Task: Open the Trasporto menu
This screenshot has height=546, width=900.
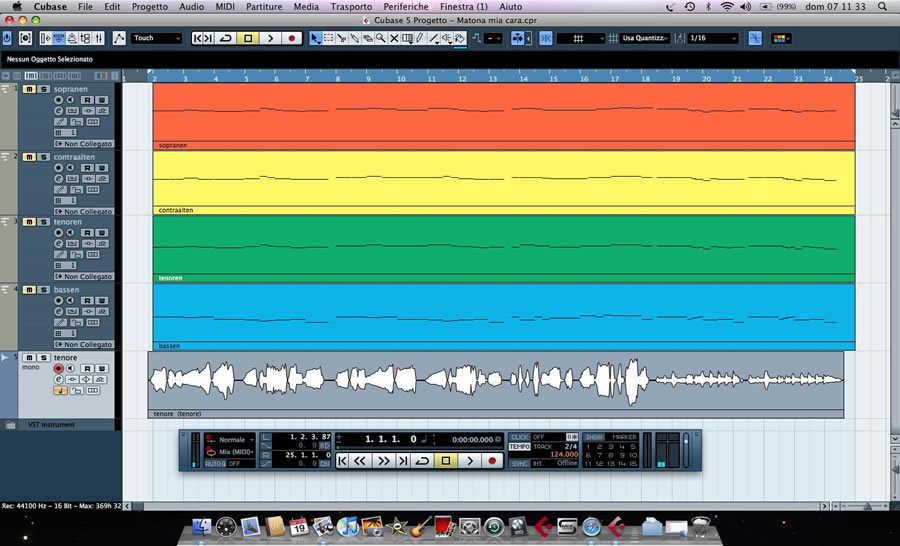Action: pos(351,6)
